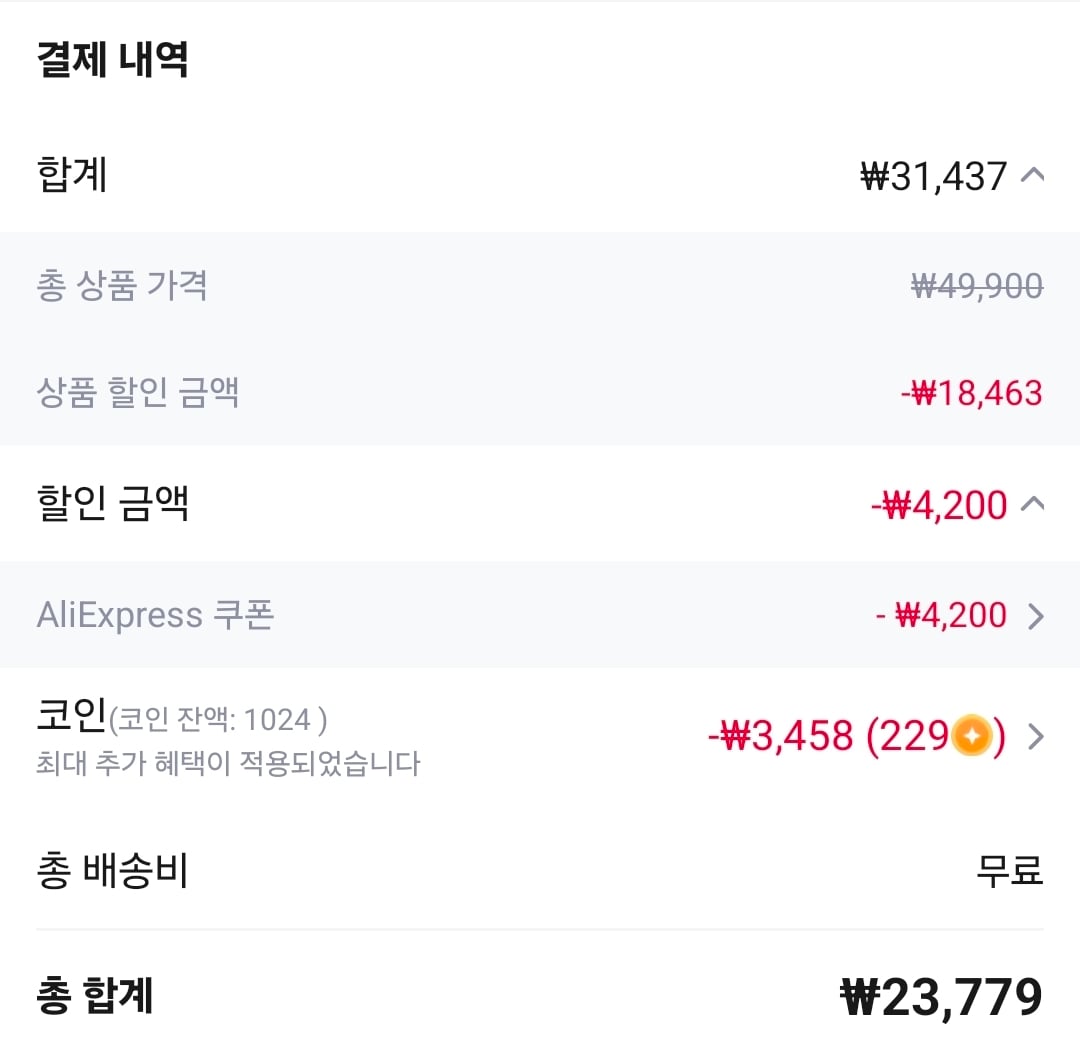Click the ₩23,779 grand total
The width and height of the screenshot is (1080, 1057).
(941, 997)
